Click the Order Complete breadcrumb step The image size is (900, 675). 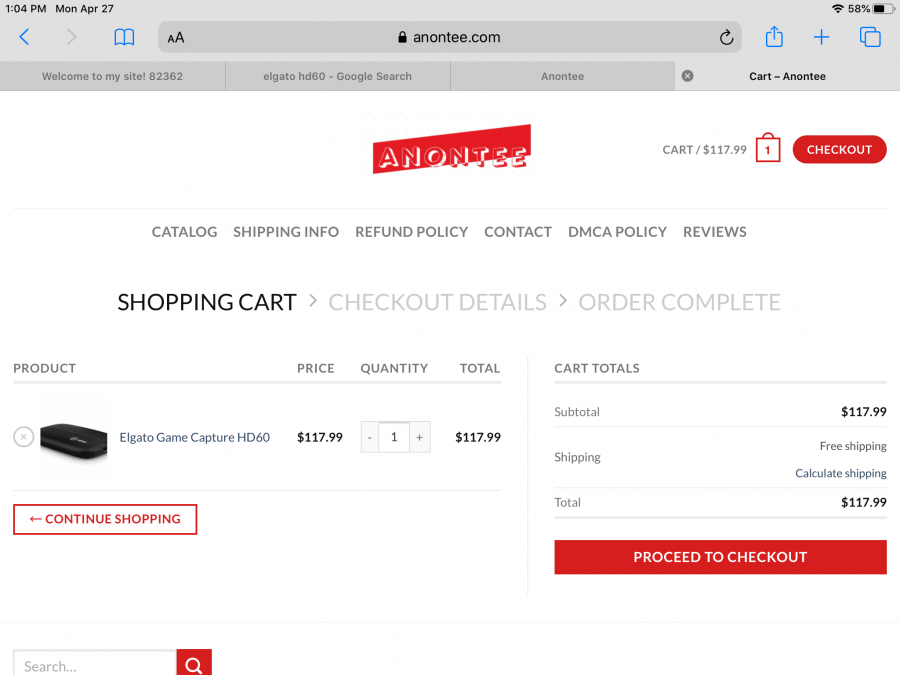tap(680, 302)
